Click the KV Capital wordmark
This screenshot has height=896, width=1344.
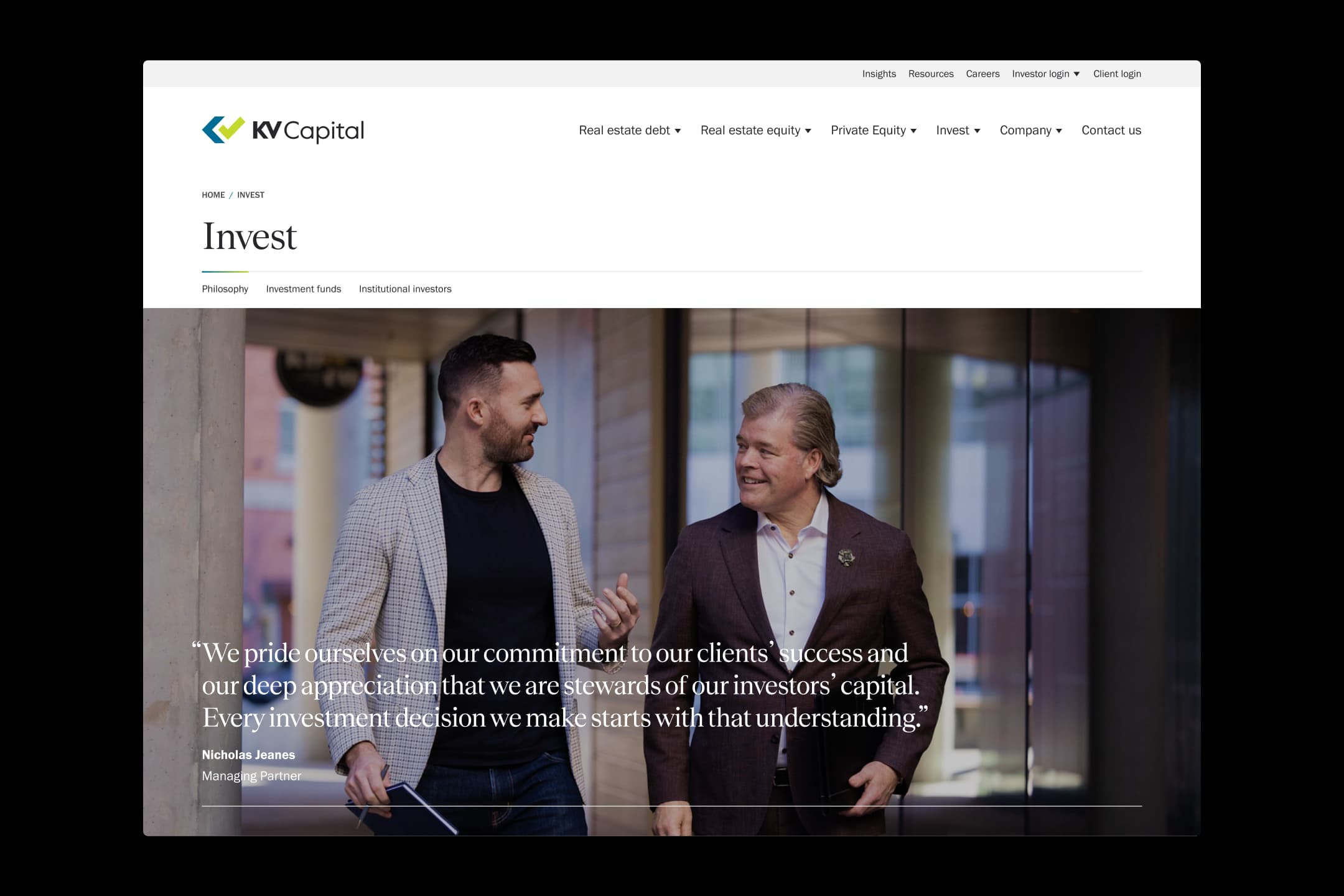308,131
